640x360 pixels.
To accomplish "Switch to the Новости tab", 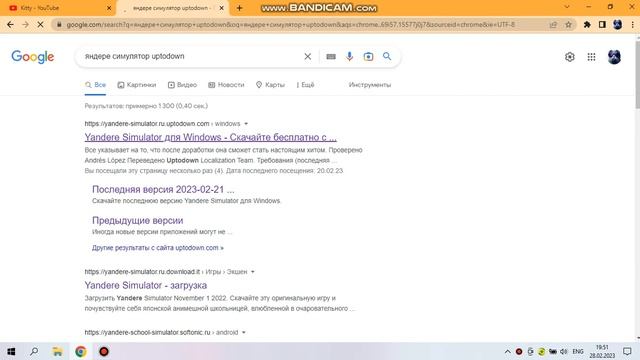I will point(226,85).
